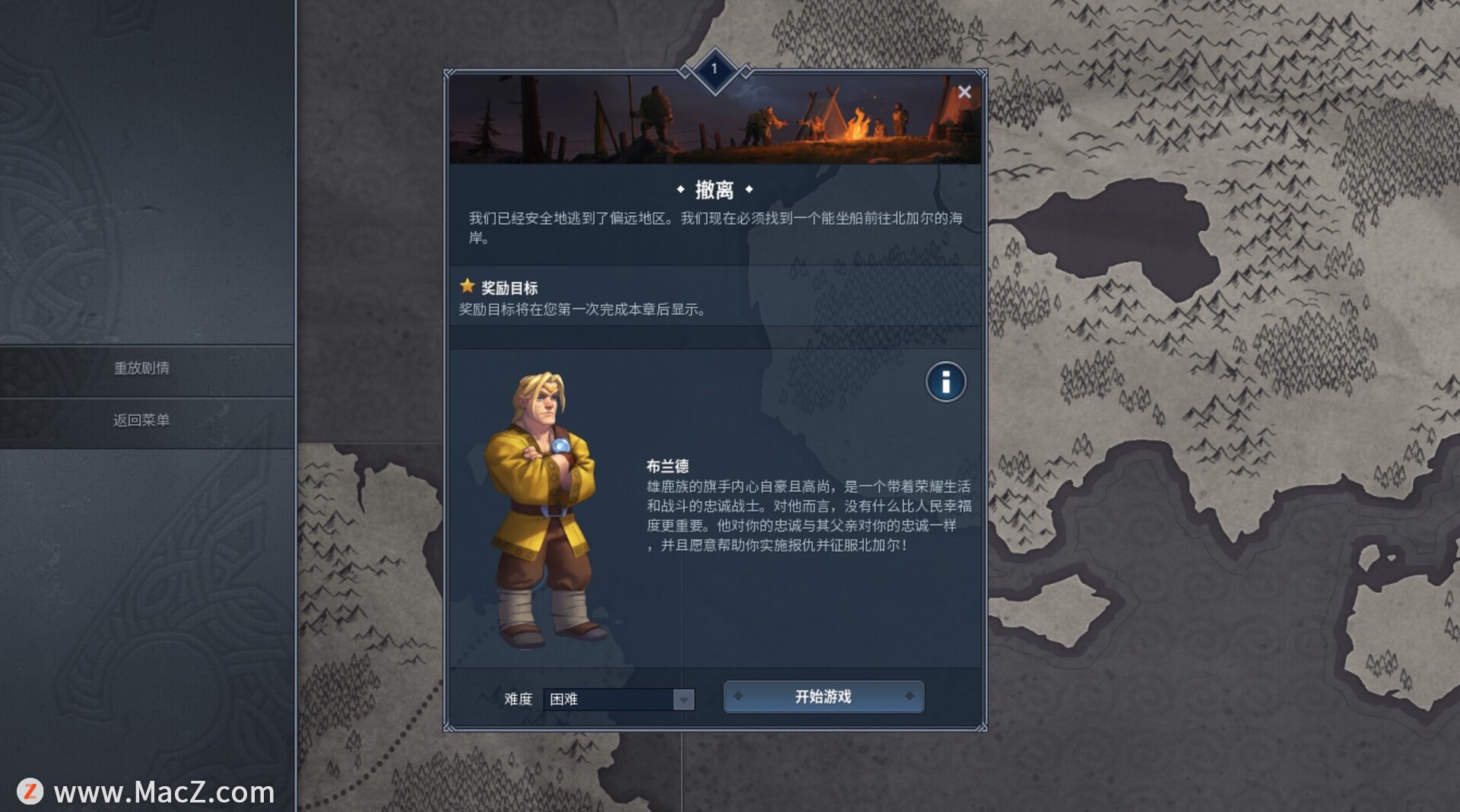Open the 困难 difficulty combo box
1460x812 pixels.
tap(618, 699)
